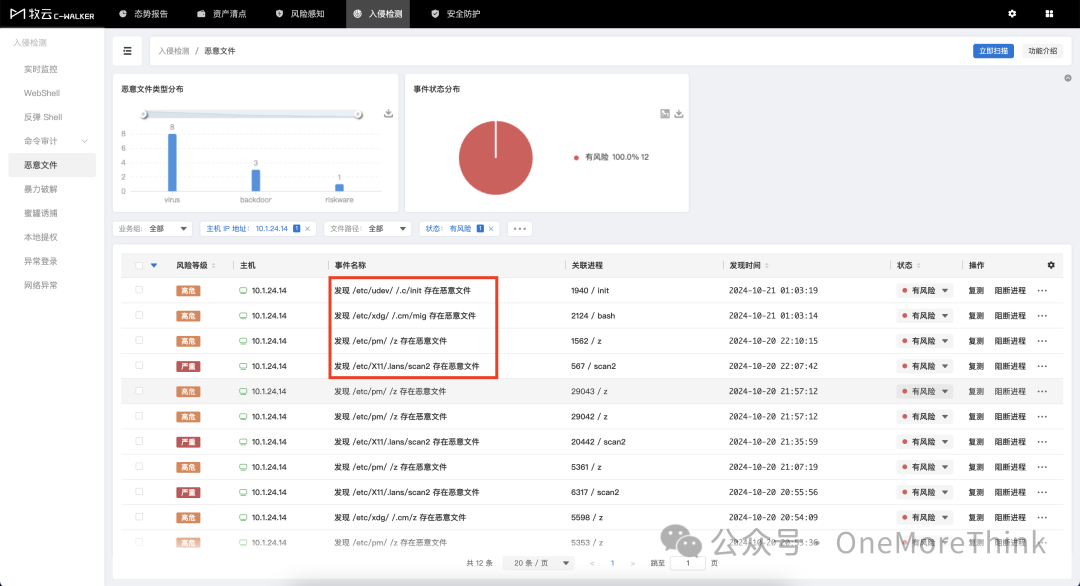Open the 资产清点 top tab

(222, 14)
